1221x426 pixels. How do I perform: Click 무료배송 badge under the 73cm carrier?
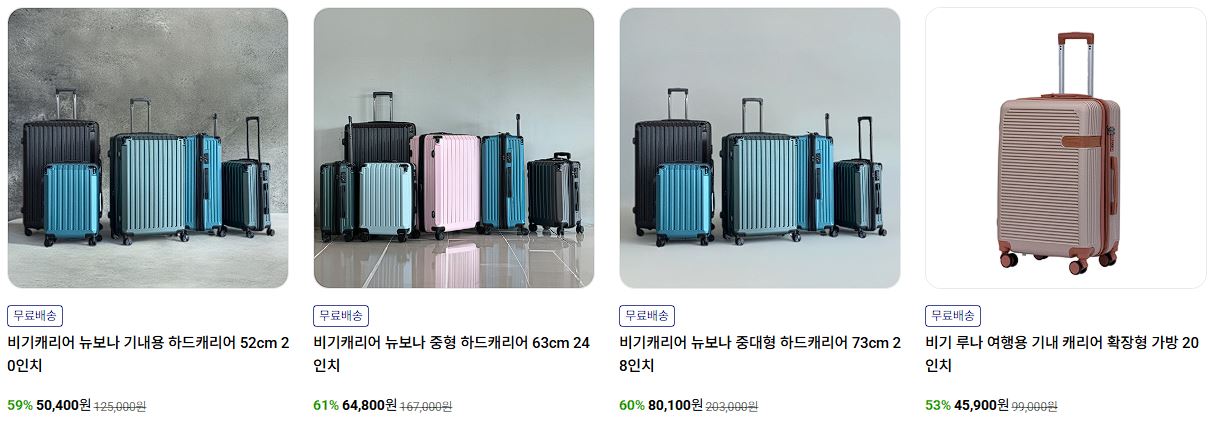pos(647,315)
